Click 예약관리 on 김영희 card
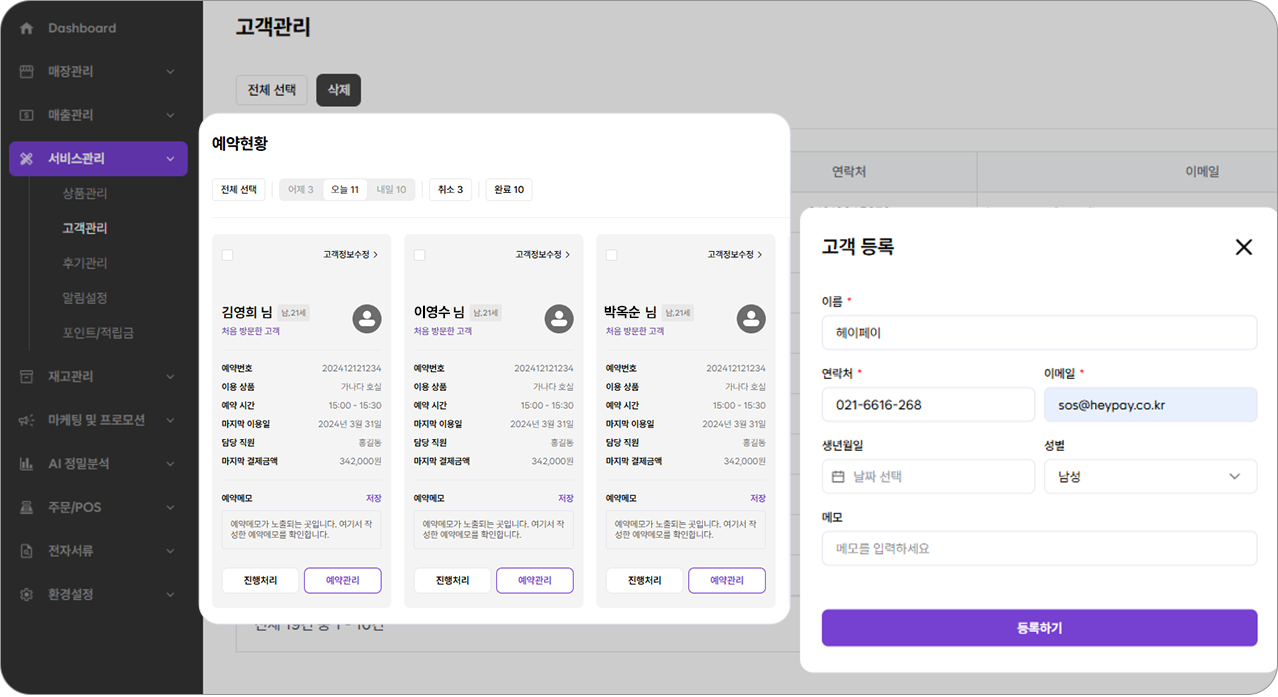 [343, 581]
